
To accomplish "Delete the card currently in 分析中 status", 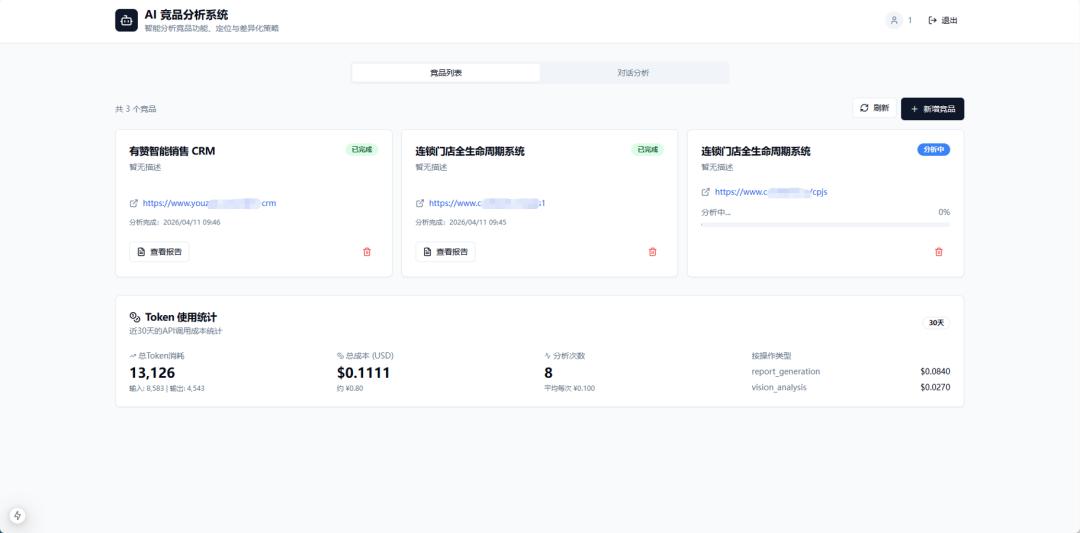I will pyautogui.click(x=938, y=252).
